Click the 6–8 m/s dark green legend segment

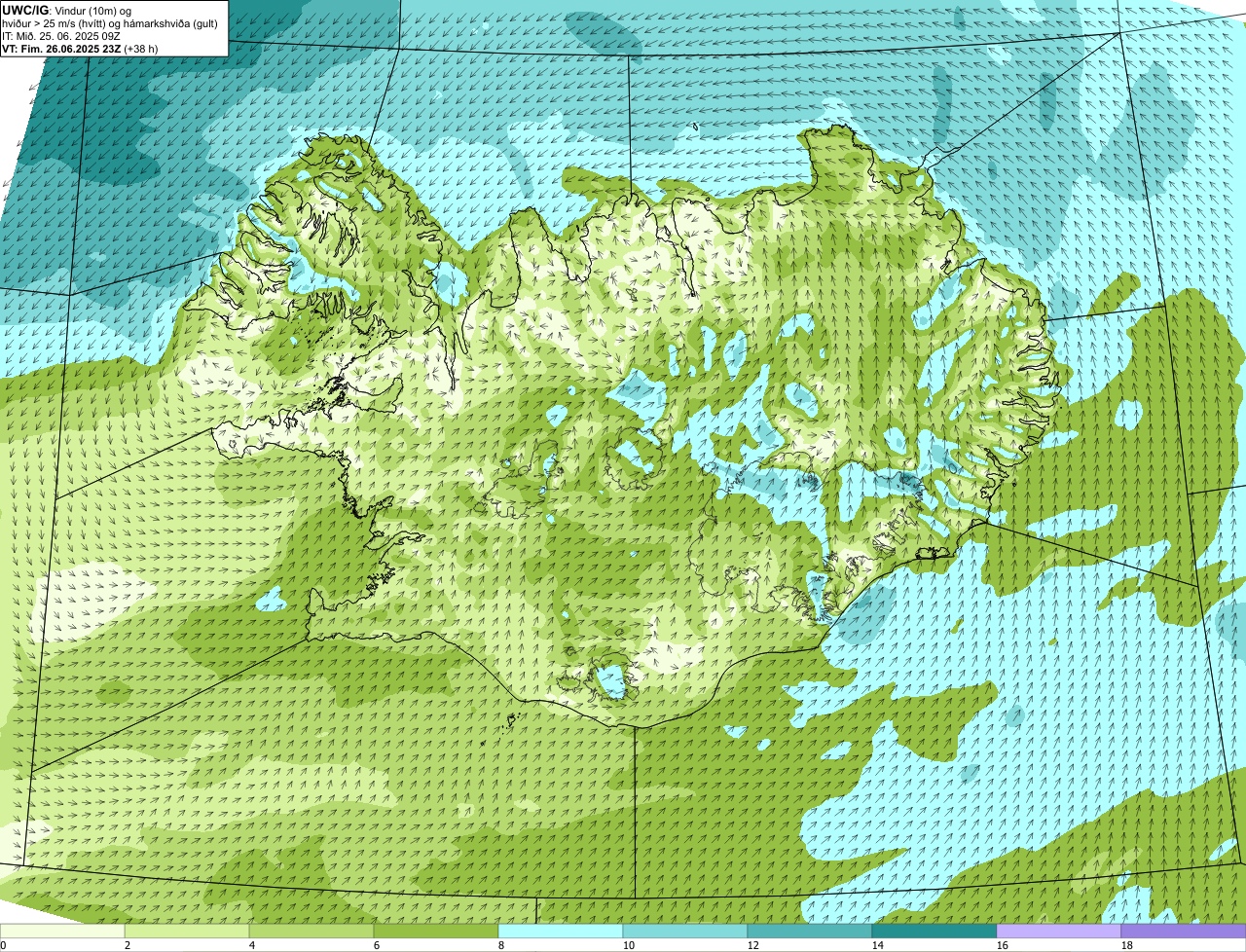[x=436, y=931]
